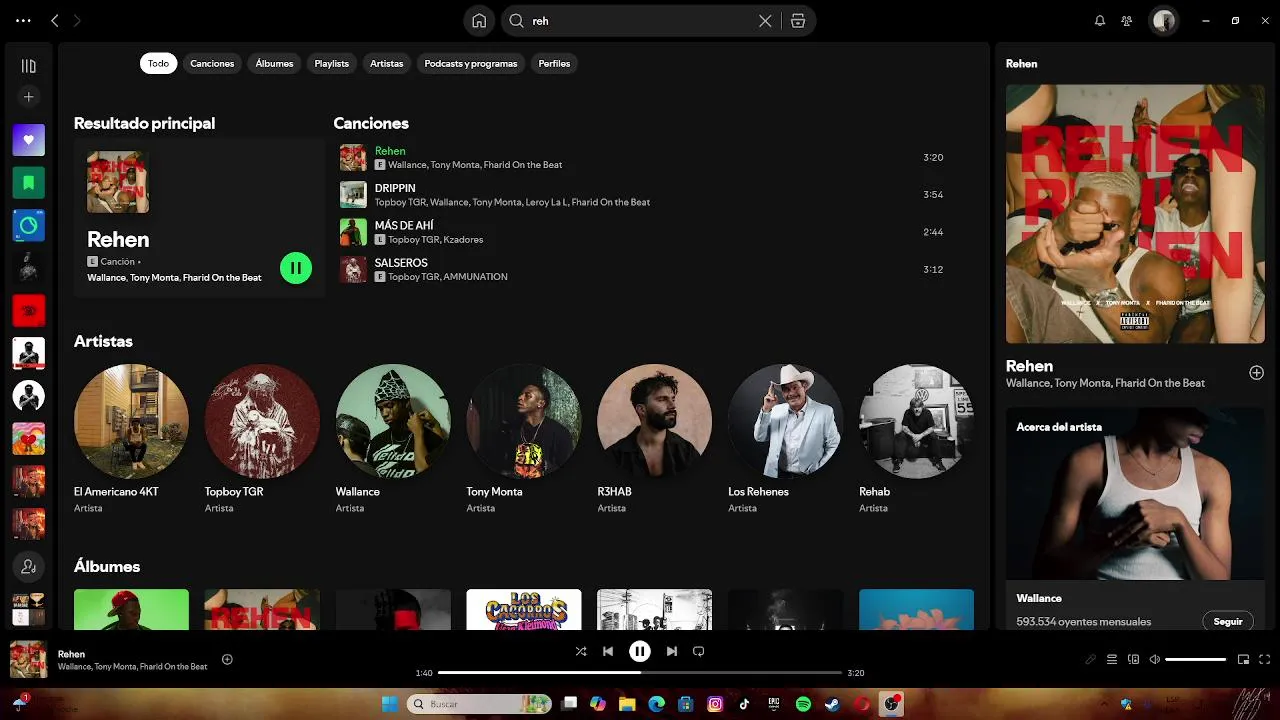Image resolution: width=1280 pixels, height=720 pixels.
Task: Select the Todo filter chip
Action: click(158, 63)
